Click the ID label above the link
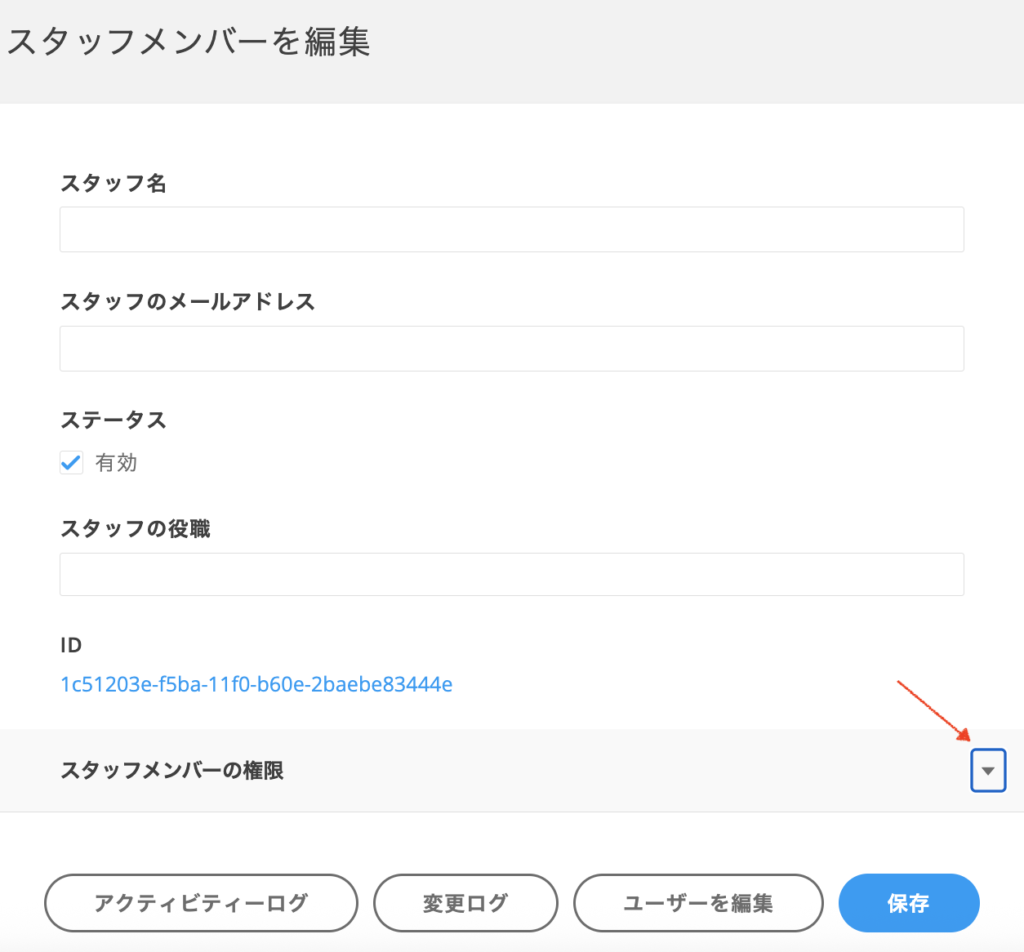This screenshot has height=952, width=1024. 72,645
